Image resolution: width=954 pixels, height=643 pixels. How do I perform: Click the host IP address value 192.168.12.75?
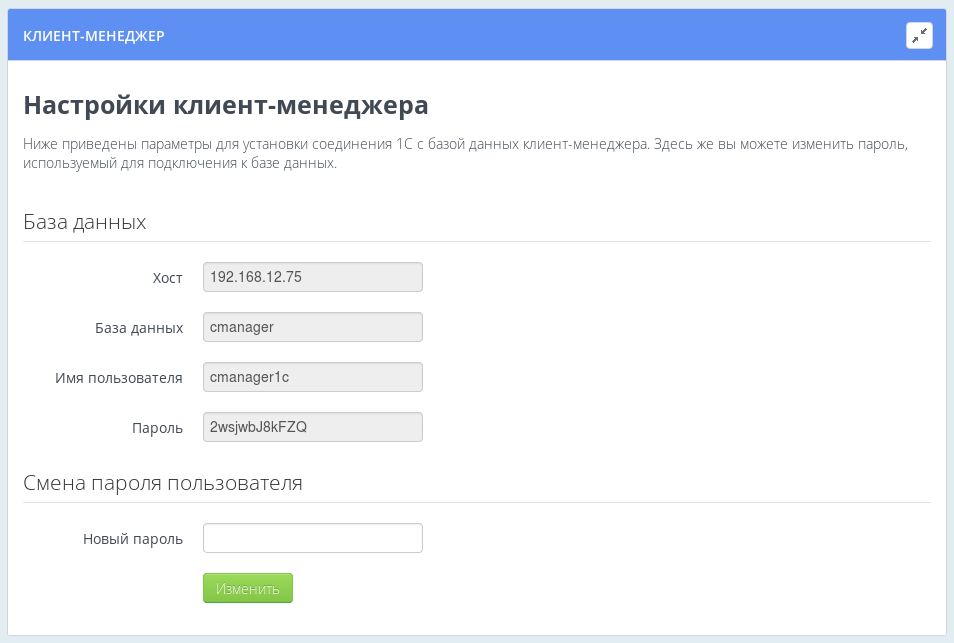click(254, 277)
